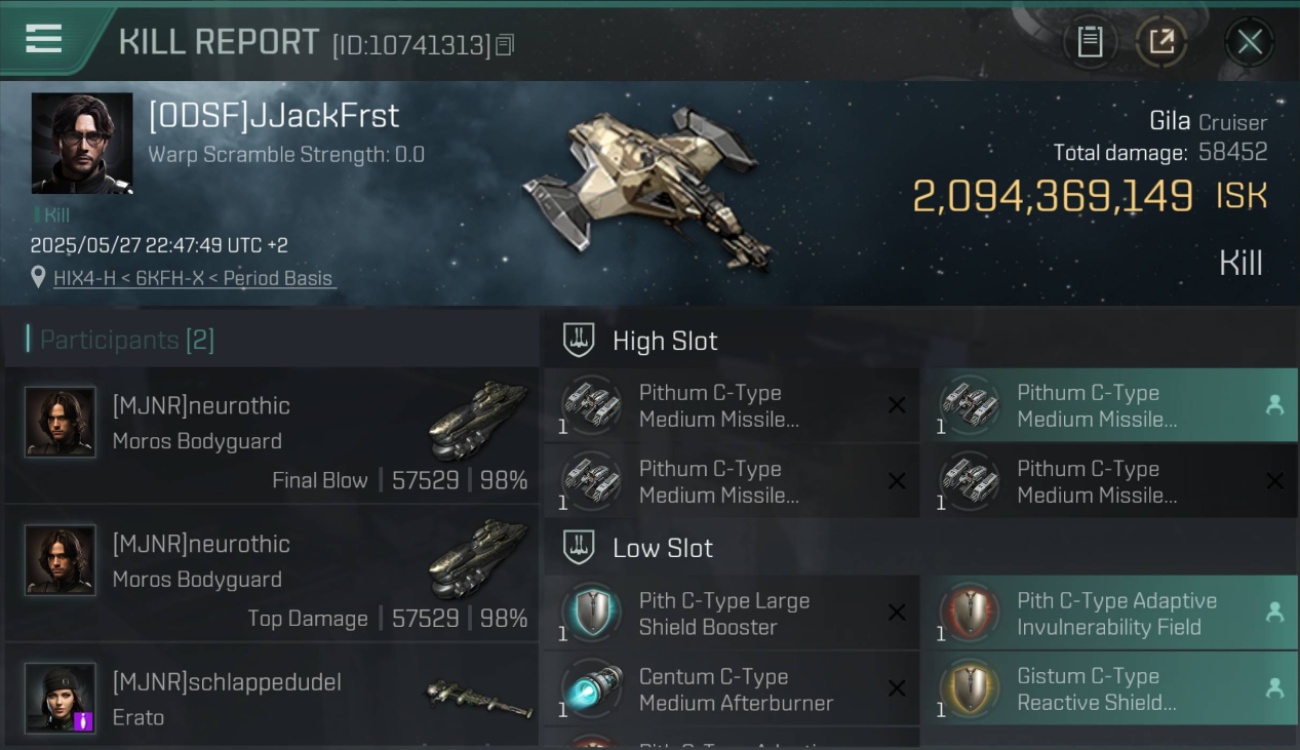Select the Erato ship icon
This screenshot has width=1300, height=750.
click(479, 699)
